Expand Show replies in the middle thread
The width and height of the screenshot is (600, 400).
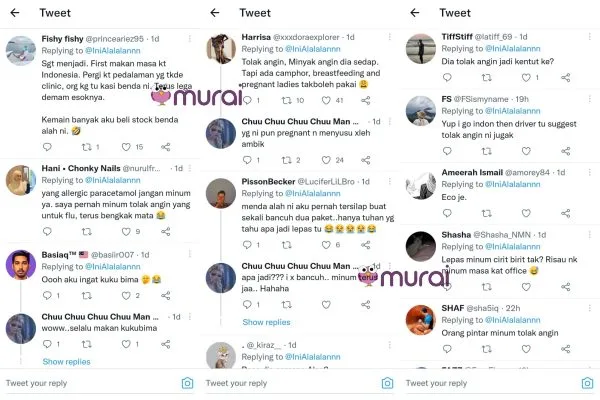tap(266, 322)
